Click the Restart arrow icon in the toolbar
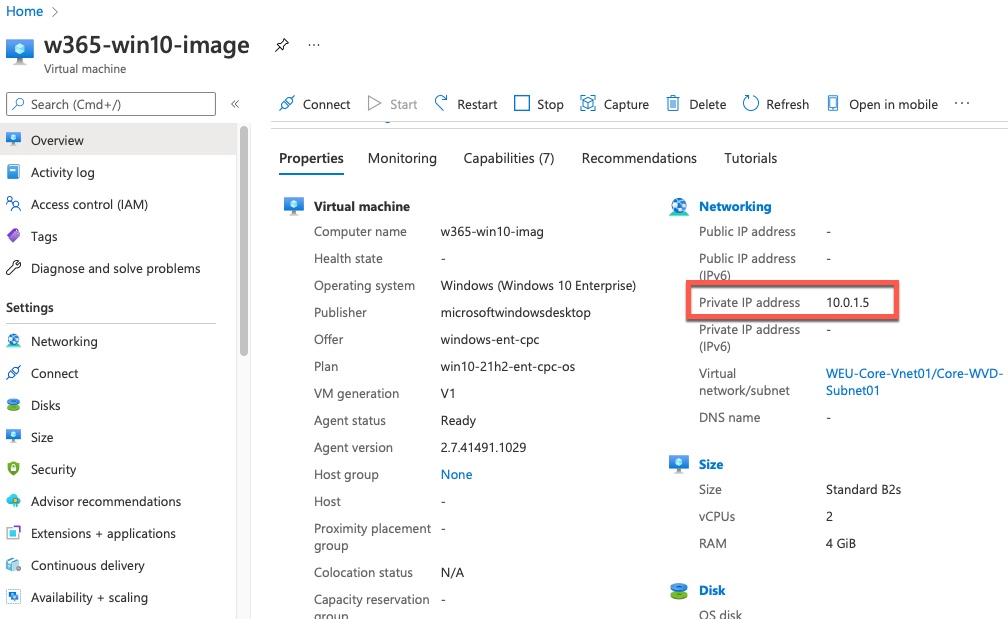1008x619 pixels. 441,103
